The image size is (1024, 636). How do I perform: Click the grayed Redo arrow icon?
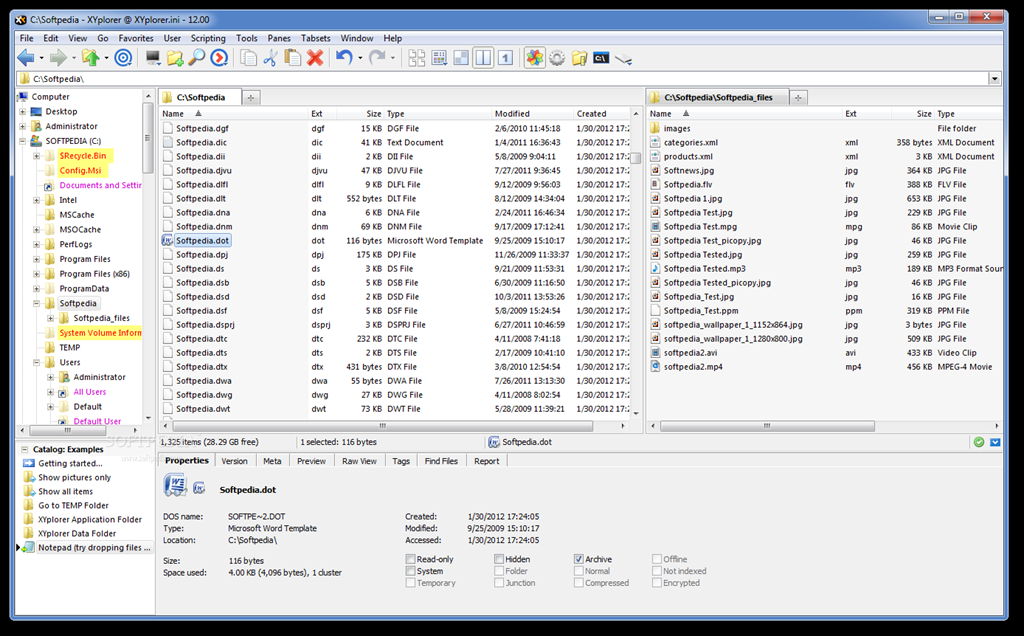click(x=377, y=58)
